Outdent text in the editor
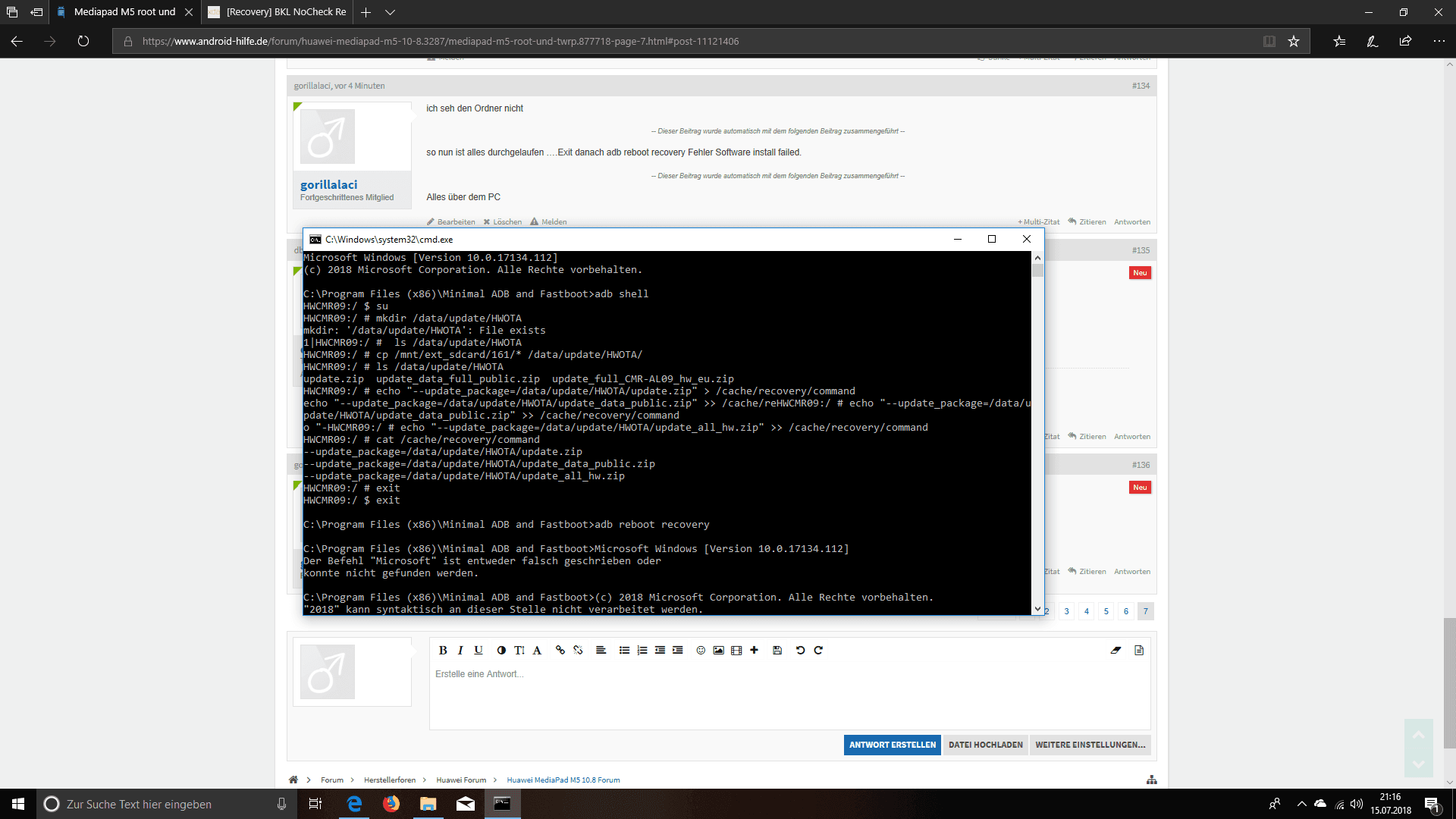The height and width of the screenshot is (819, 1456). tap(660, 650)
